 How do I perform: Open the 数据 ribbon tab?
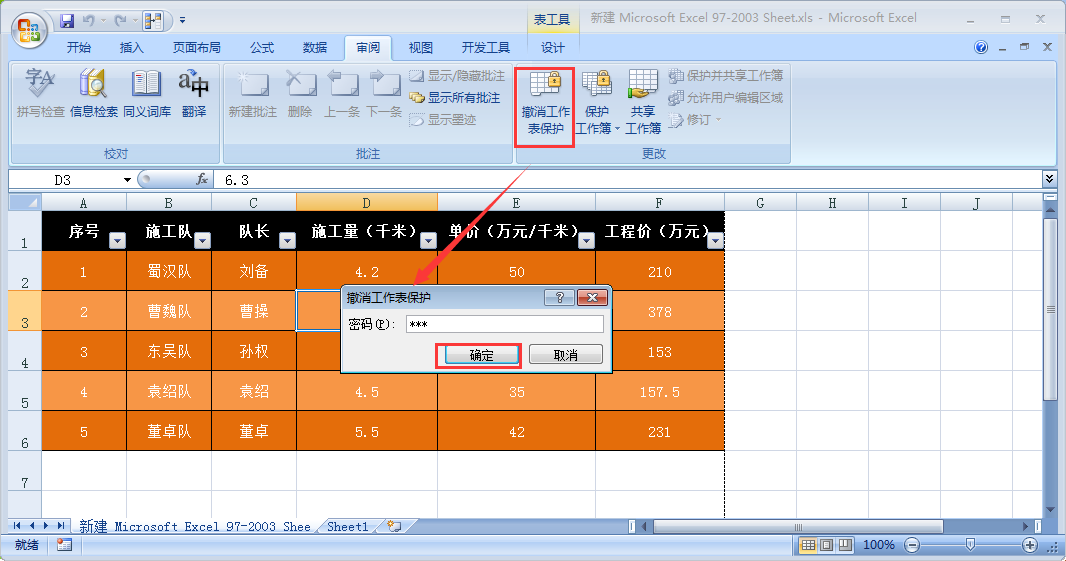tap(315, 48)
